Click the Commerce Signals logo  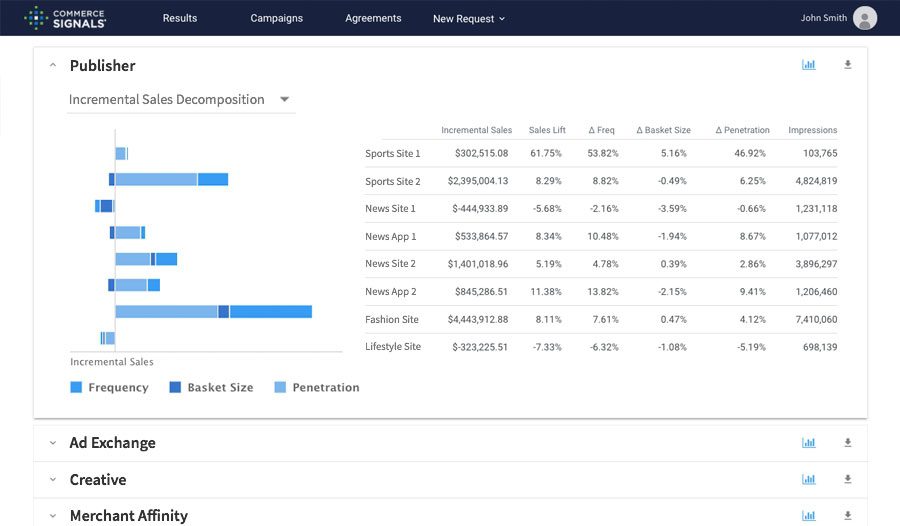[x=65, y=18]
